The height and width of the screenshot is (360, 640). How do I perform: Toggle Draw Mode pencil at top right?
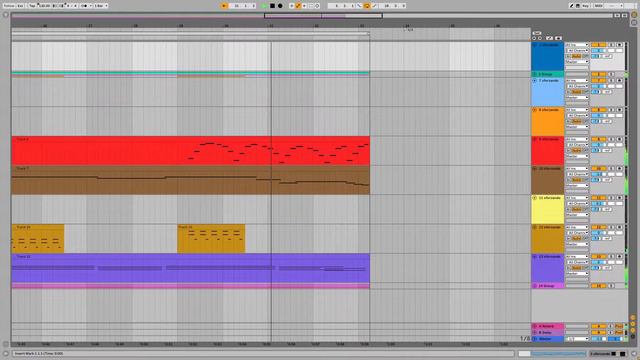pos(572,6)
